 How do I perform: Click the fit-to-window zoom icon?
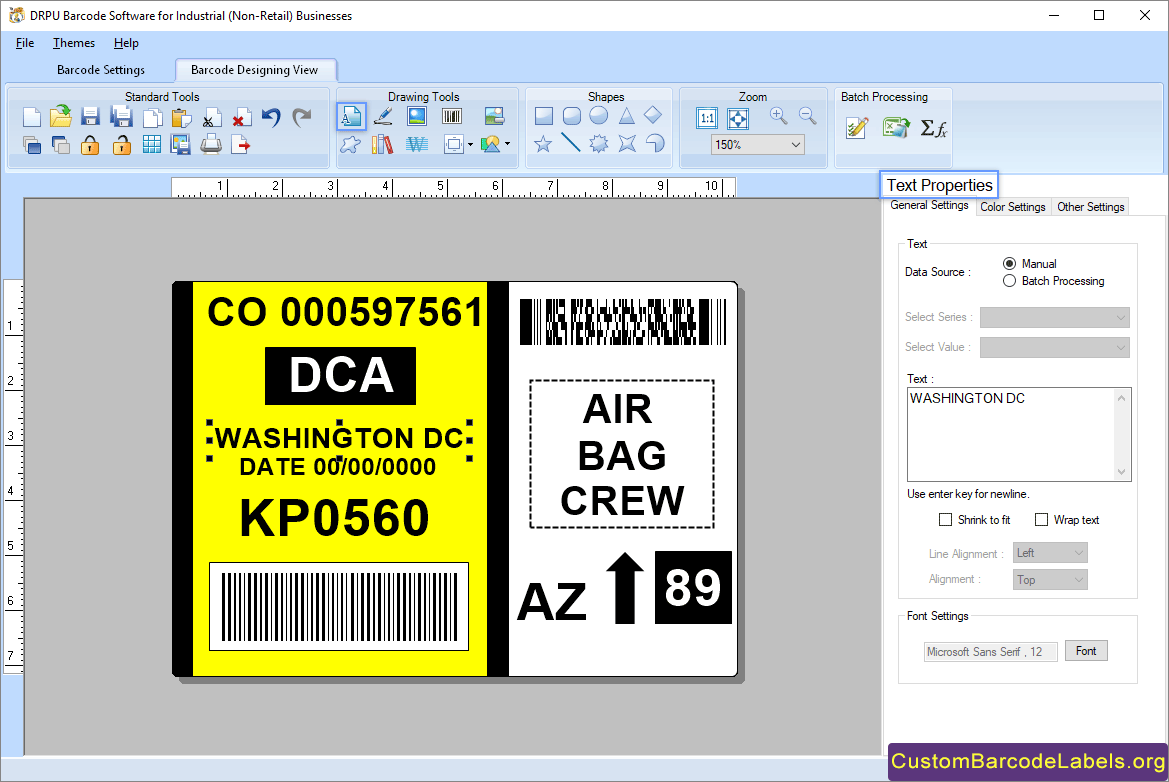(x=737, y=119)
